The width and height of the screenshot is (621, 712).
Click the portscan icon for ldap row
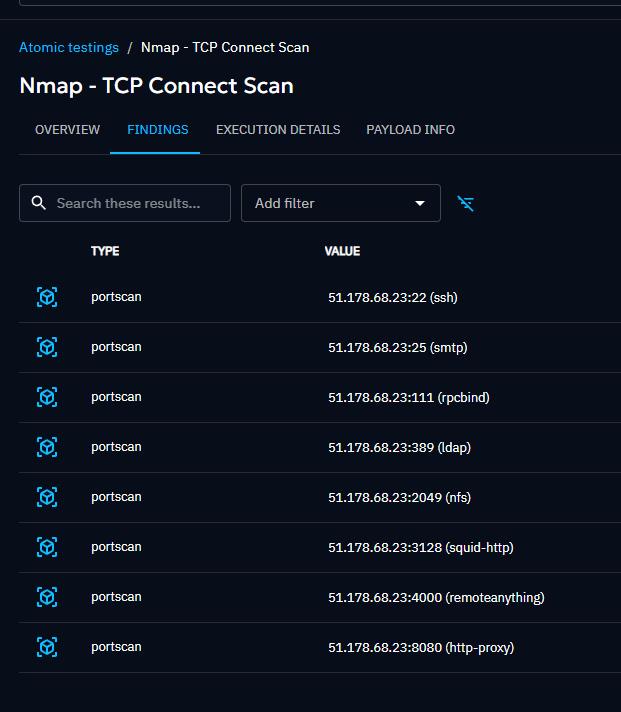click(47, 447)
